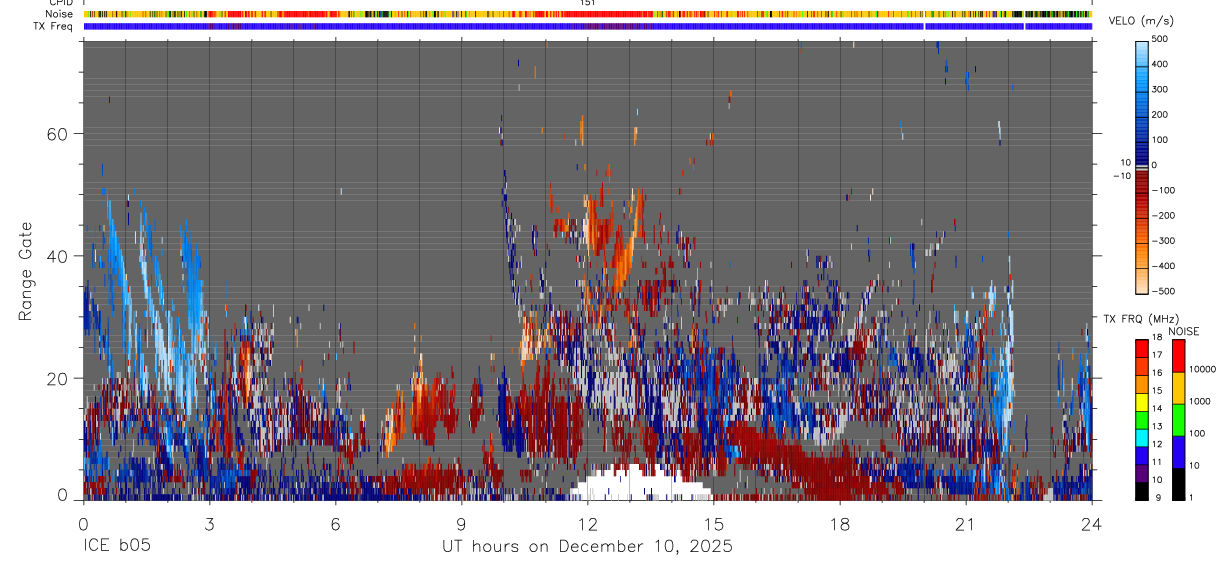
Task: Click the "Range Gate" y-axis label
Action: pyautogui.click(x=26, y=269)
